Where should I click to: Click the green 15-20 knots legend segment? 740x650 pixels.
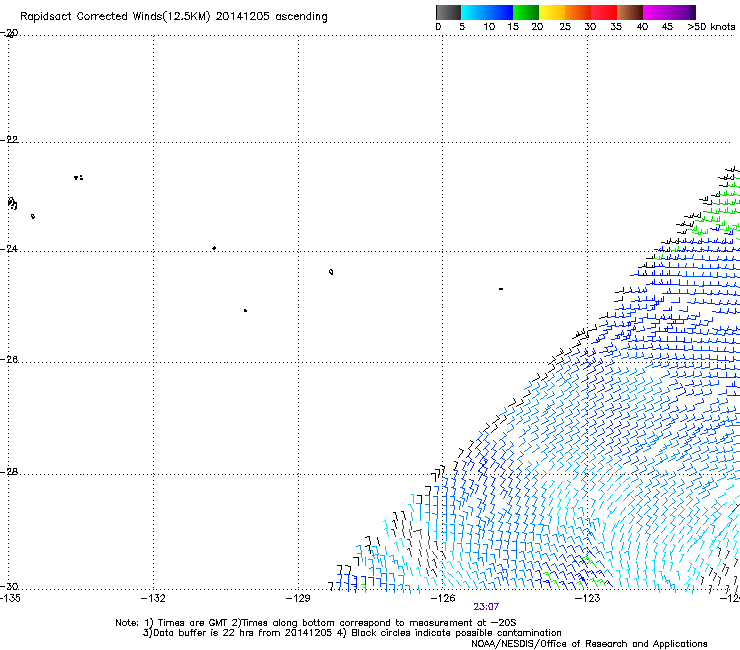(526, 12)
